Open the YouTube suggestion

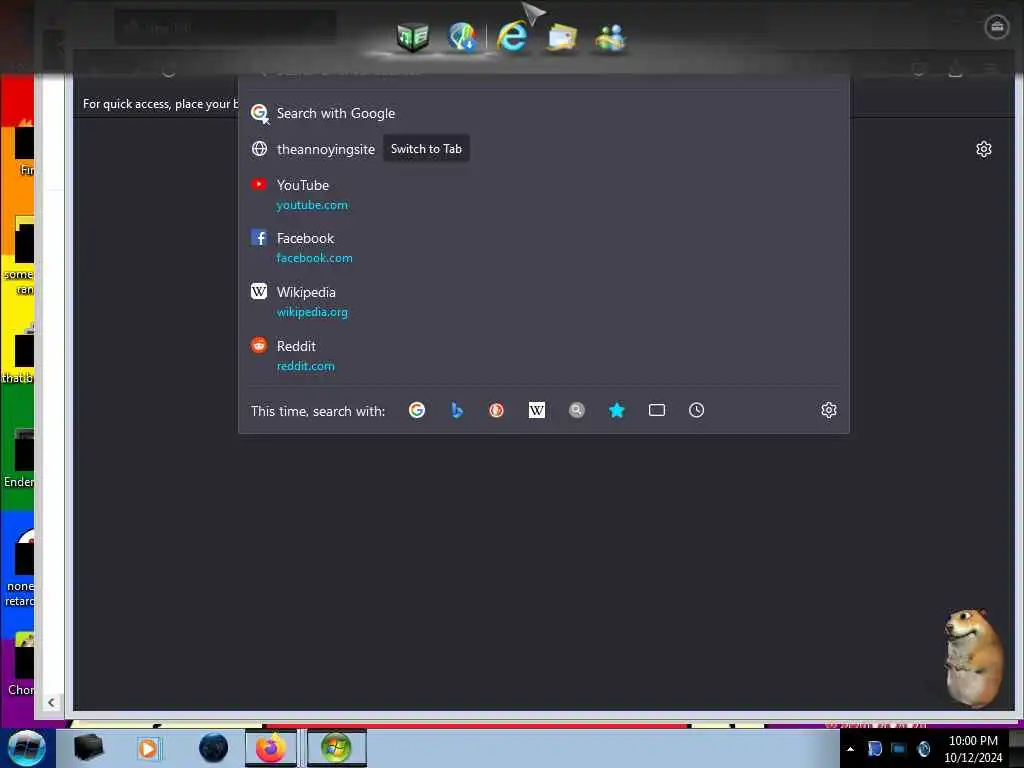[x=543, y=195]
